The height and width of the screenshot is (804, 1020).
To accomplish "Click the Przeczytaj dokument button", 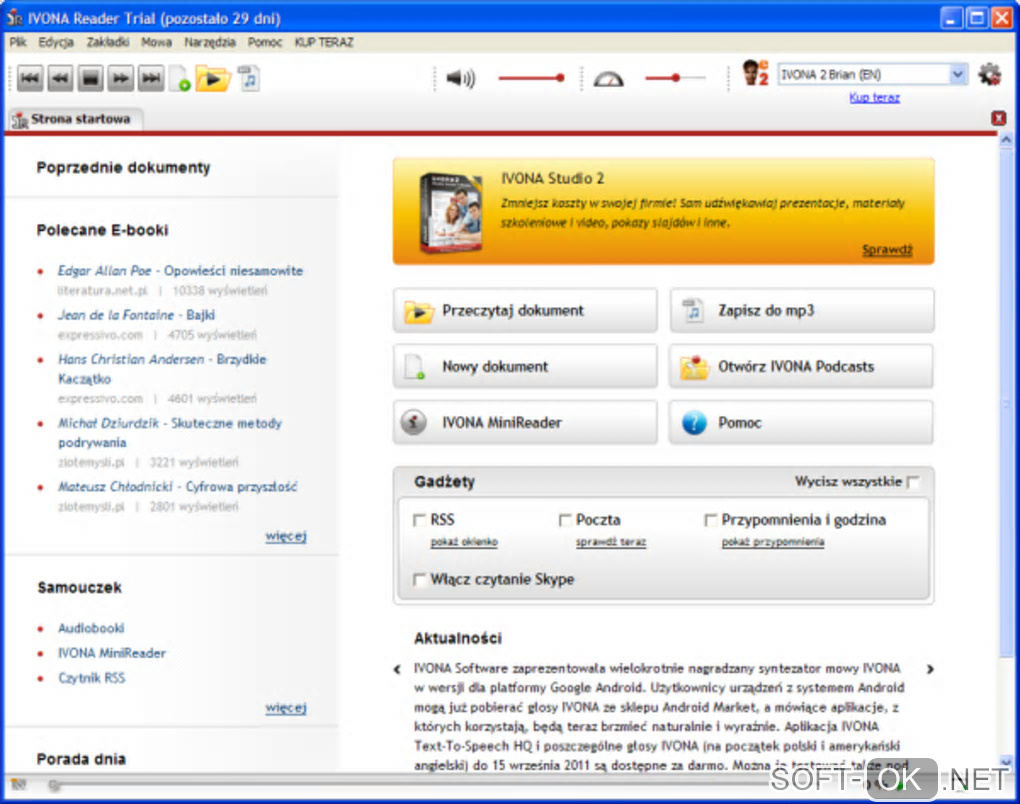I will tap(525, 311).
